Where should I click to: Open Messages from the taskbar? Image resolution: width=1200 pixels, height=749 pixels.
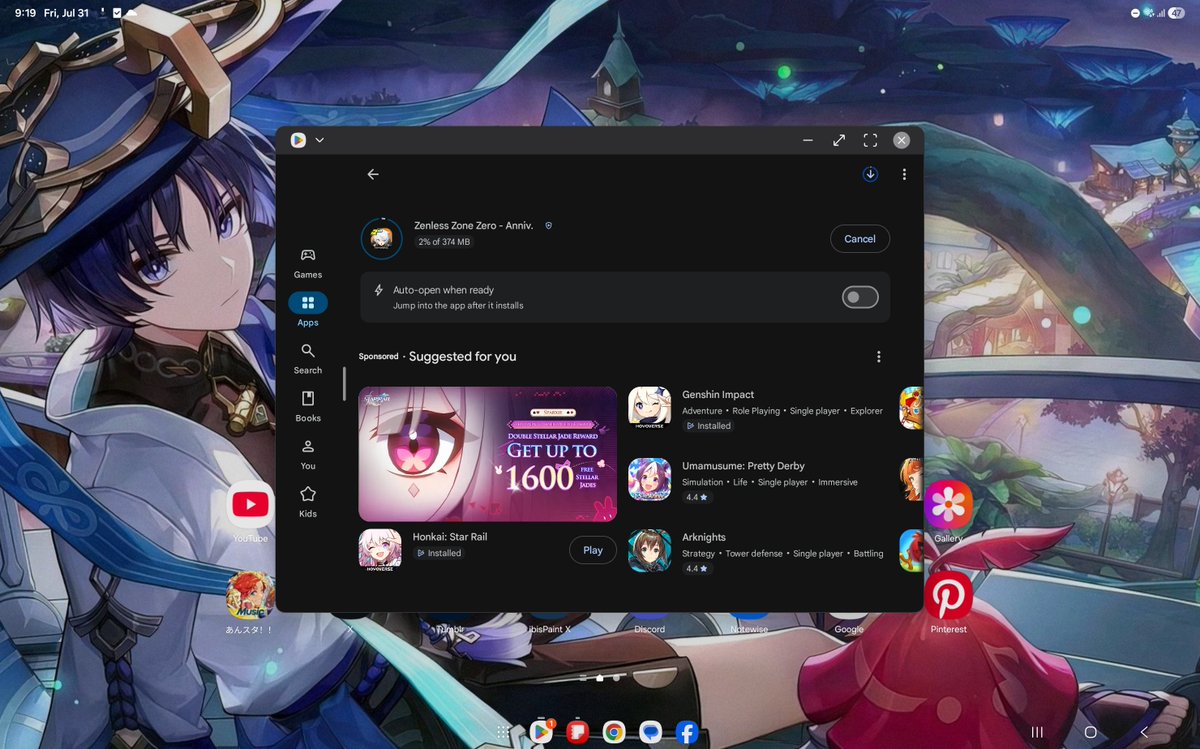(650, 732)
